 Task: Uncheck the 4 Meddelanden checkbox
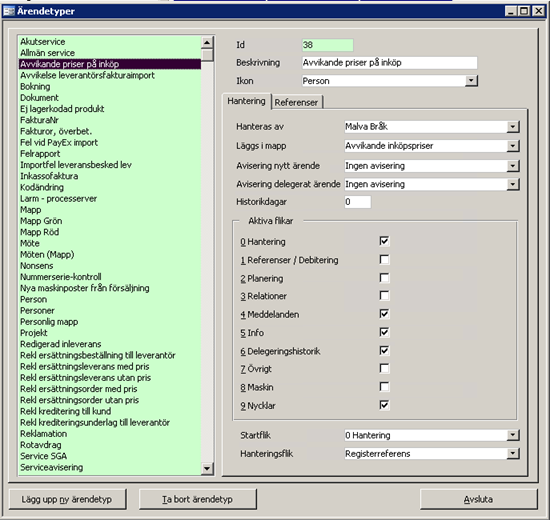[x=384, y=314]
